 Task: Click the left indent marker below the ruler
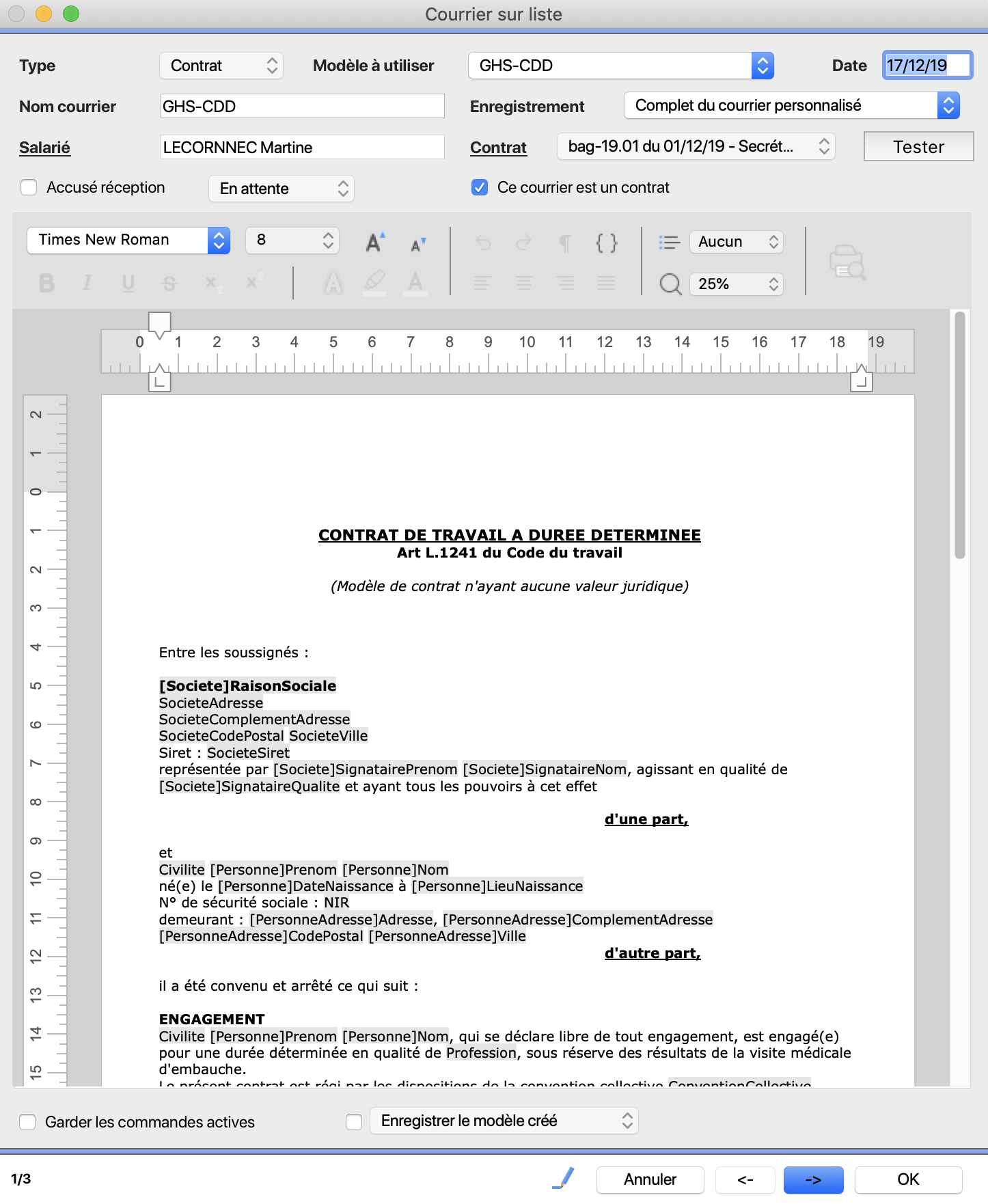(159, 379)
